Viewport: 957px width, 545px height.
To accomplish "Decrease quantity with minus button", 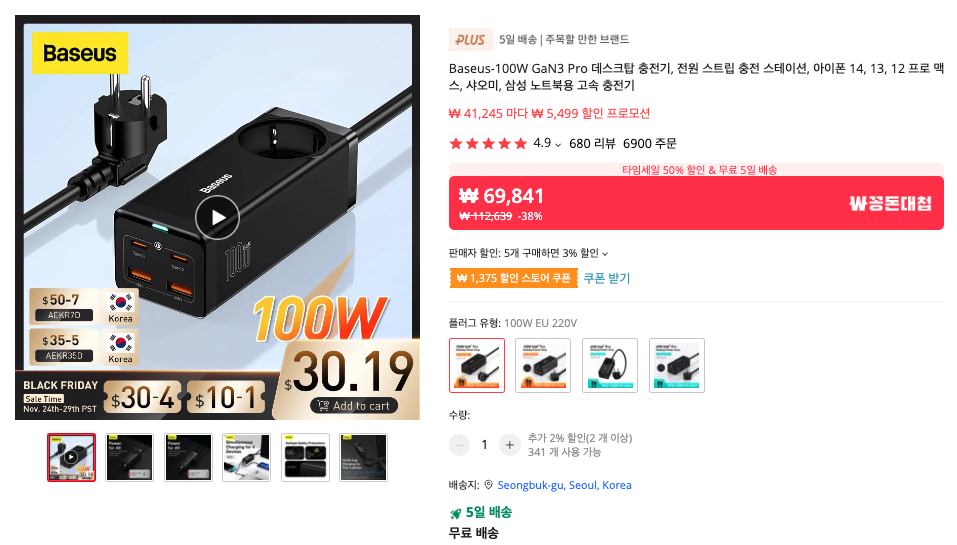I will click(460, 445).
